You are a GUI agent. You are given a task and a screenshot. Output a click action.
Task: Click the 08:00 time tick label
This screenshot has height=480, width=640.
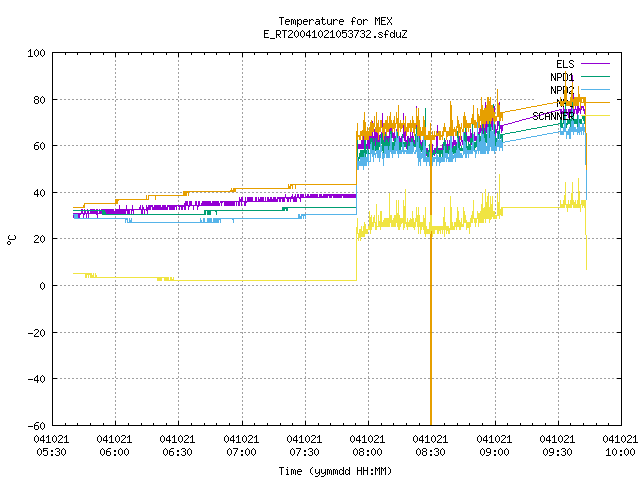click(x=367, y=452)
